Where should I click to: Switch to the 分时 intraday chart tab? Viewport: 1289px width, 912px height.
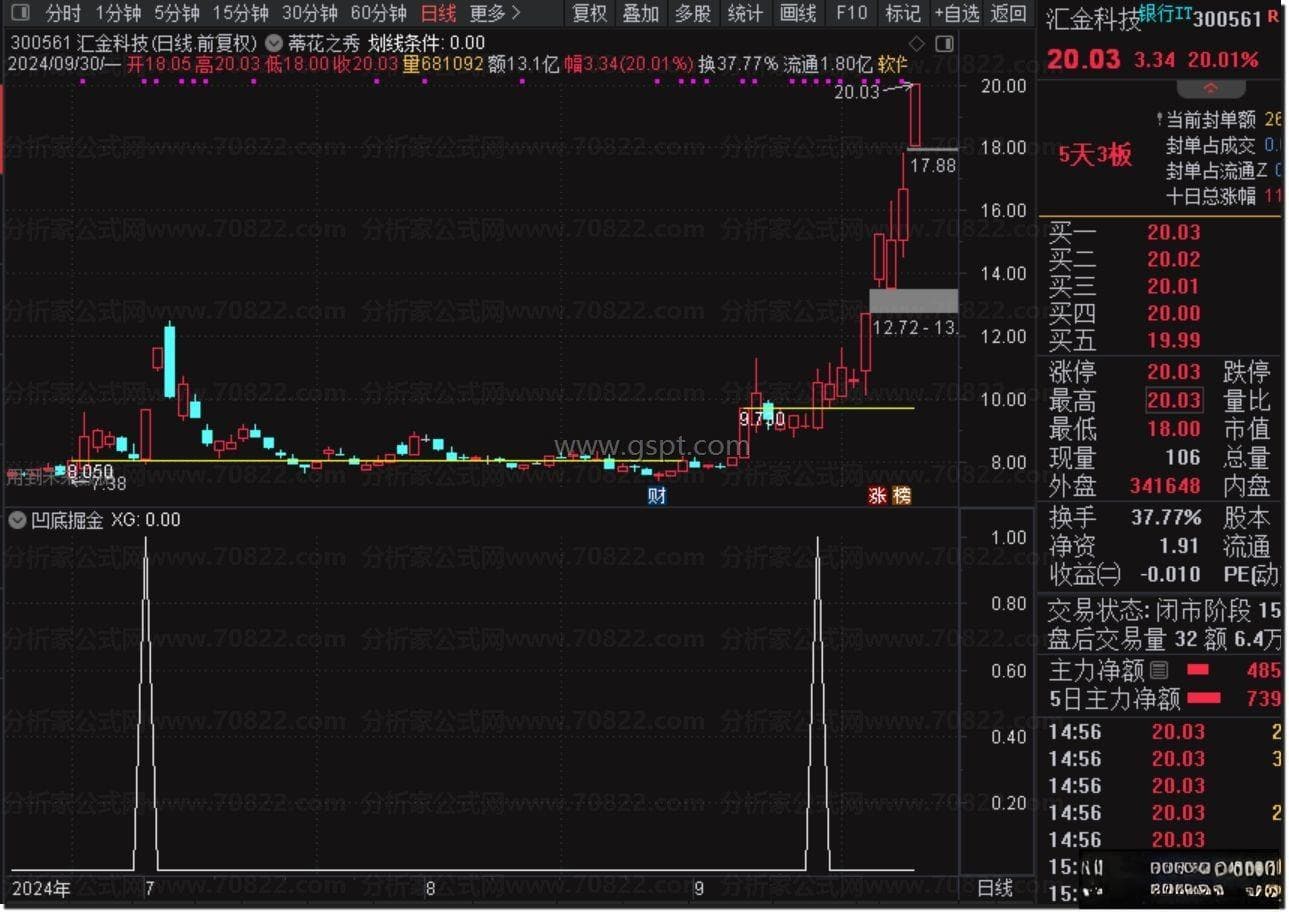click(63, 14)
